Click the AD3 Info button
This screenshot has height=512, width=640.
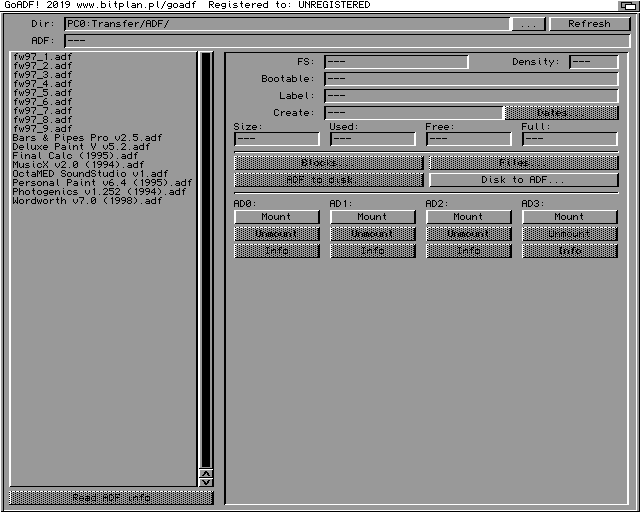click(570, 251)
